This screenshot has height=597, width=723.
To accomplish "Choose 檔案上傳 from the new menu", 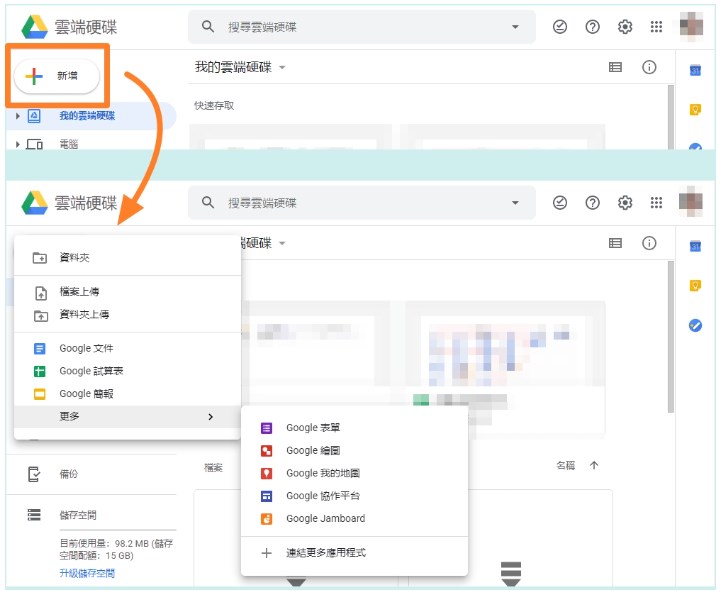I will [79, 292].
